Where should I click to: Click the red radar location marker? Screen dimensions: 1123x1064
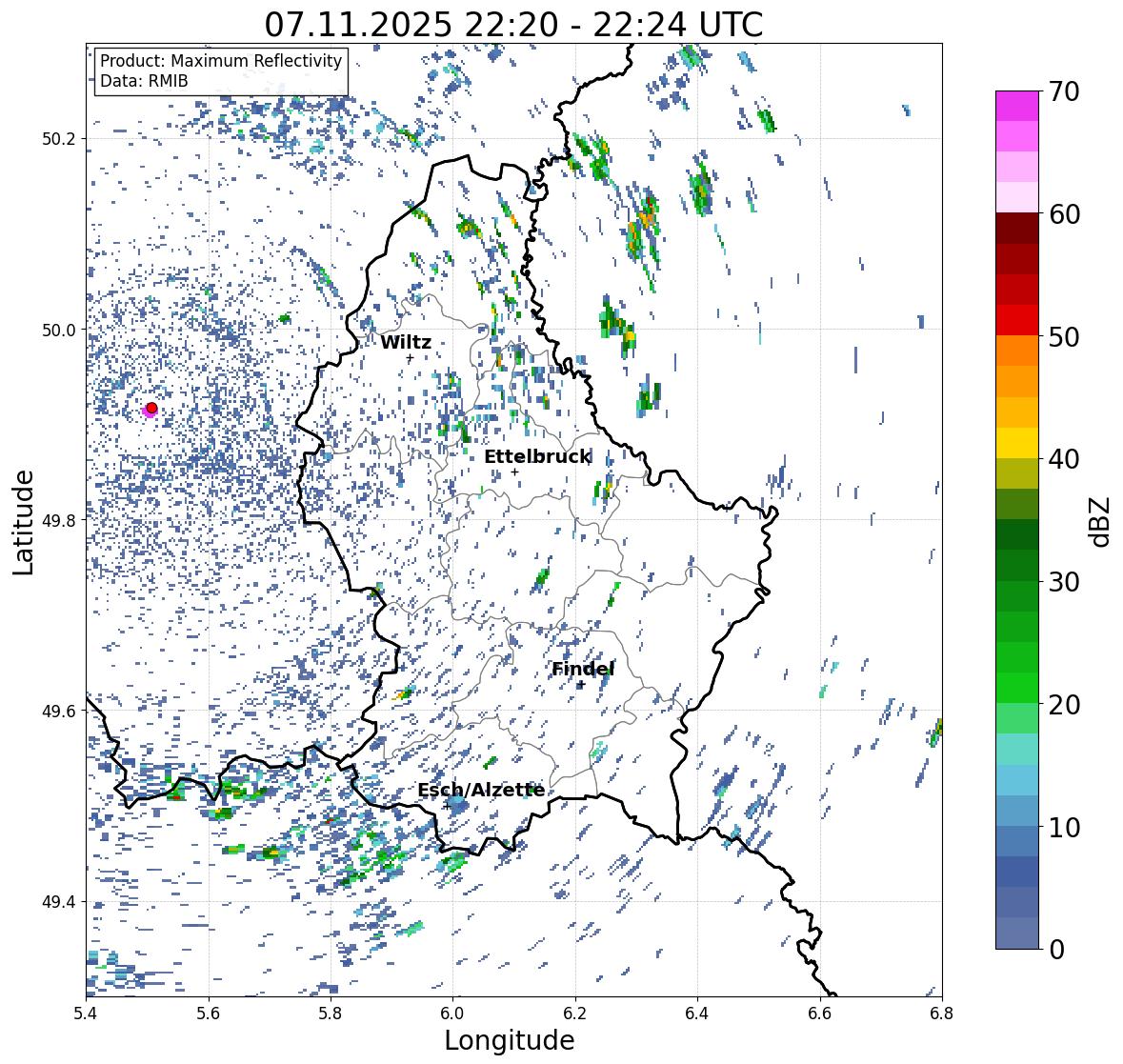click(151, 408)
